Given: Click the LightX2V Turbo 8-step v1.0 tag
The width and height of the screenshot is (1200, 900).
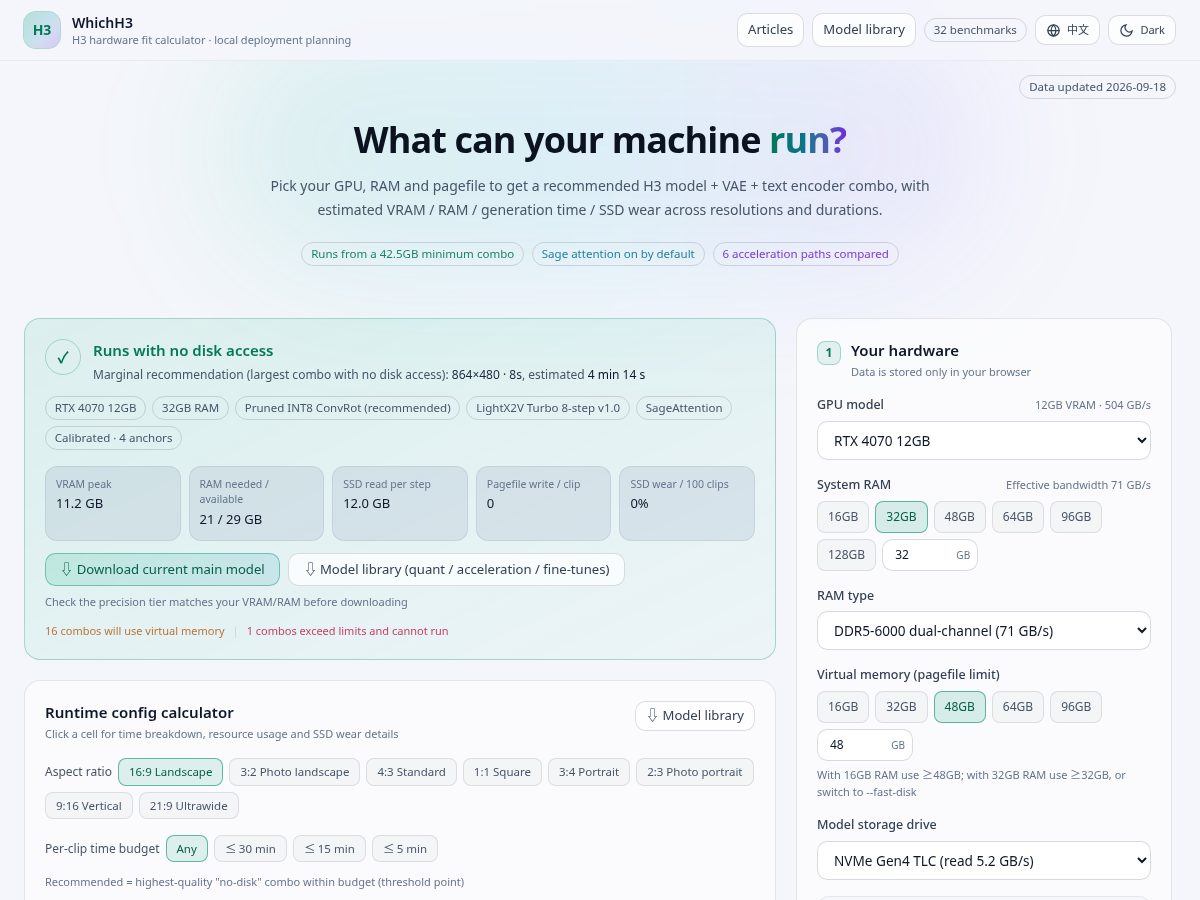Looking at the screenshot, I should click(548, 408).
